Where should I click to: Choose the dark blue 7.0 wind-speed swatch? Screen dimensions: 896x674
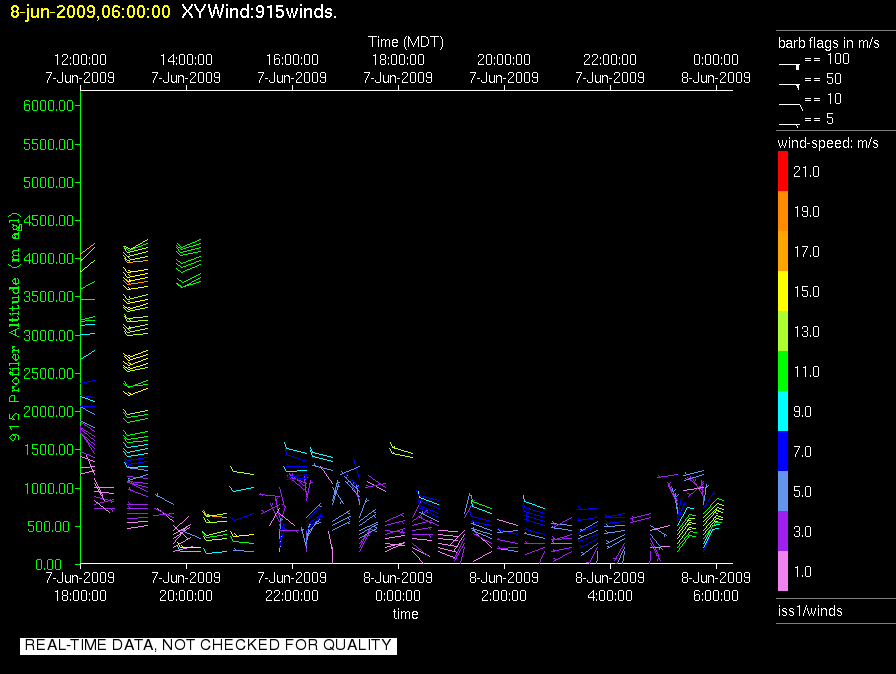point(783,452)
